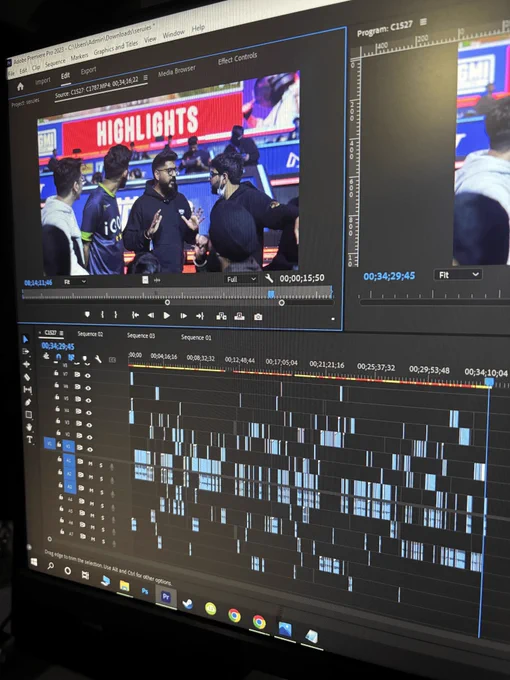Image resolution: width=510 pixels, height=680 pixels.
Task: Select the Track Select Forward tool
Action: pos(26,351)
